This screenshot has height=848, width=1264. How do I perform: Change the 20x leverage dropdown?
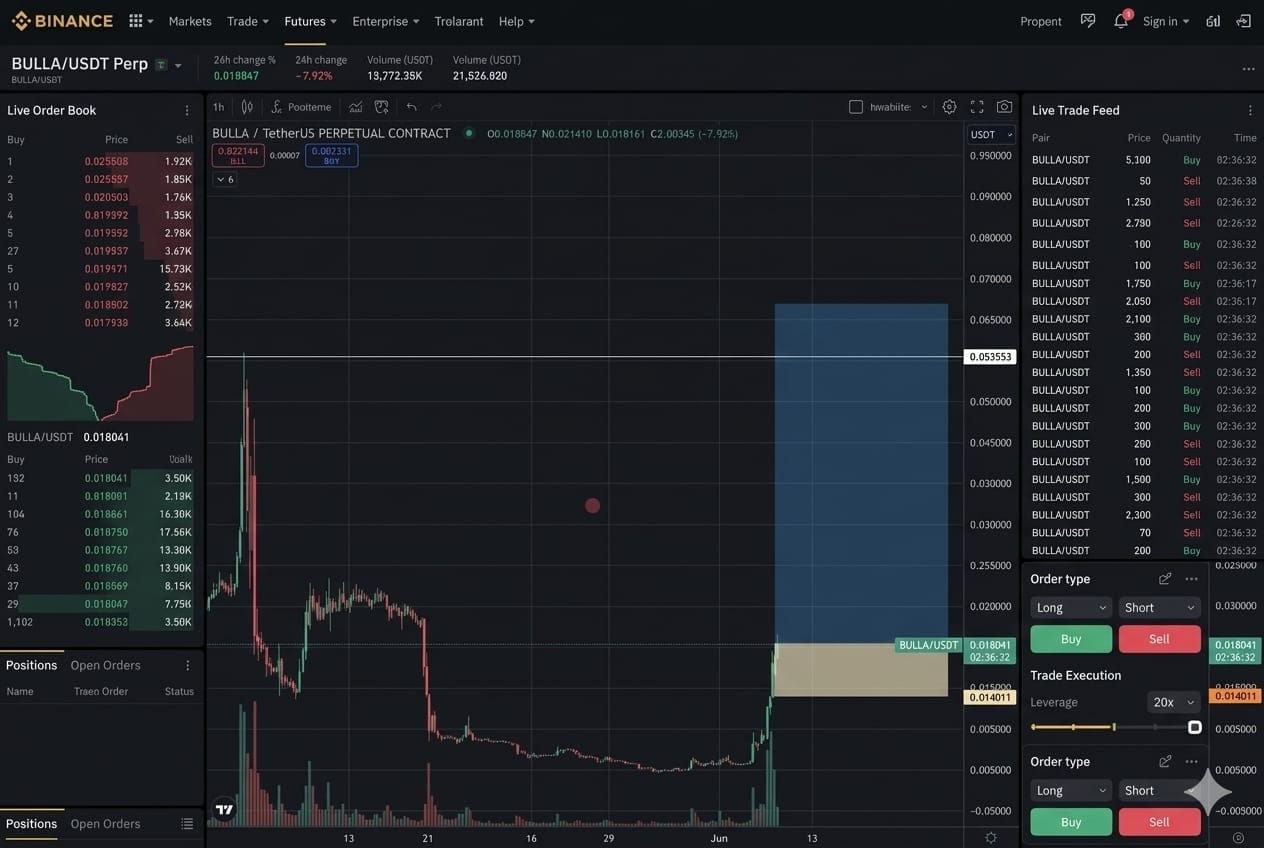(1174, 702)
